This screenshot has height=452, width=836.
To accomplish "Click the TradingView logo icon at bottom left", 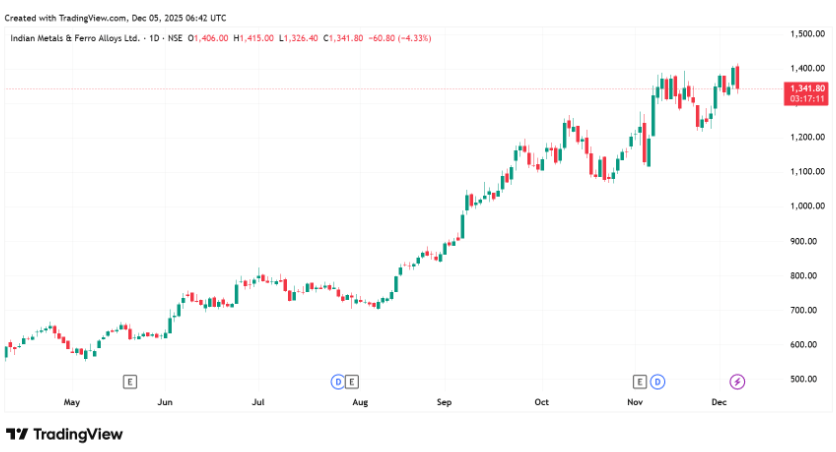I will tap(17, 434).
